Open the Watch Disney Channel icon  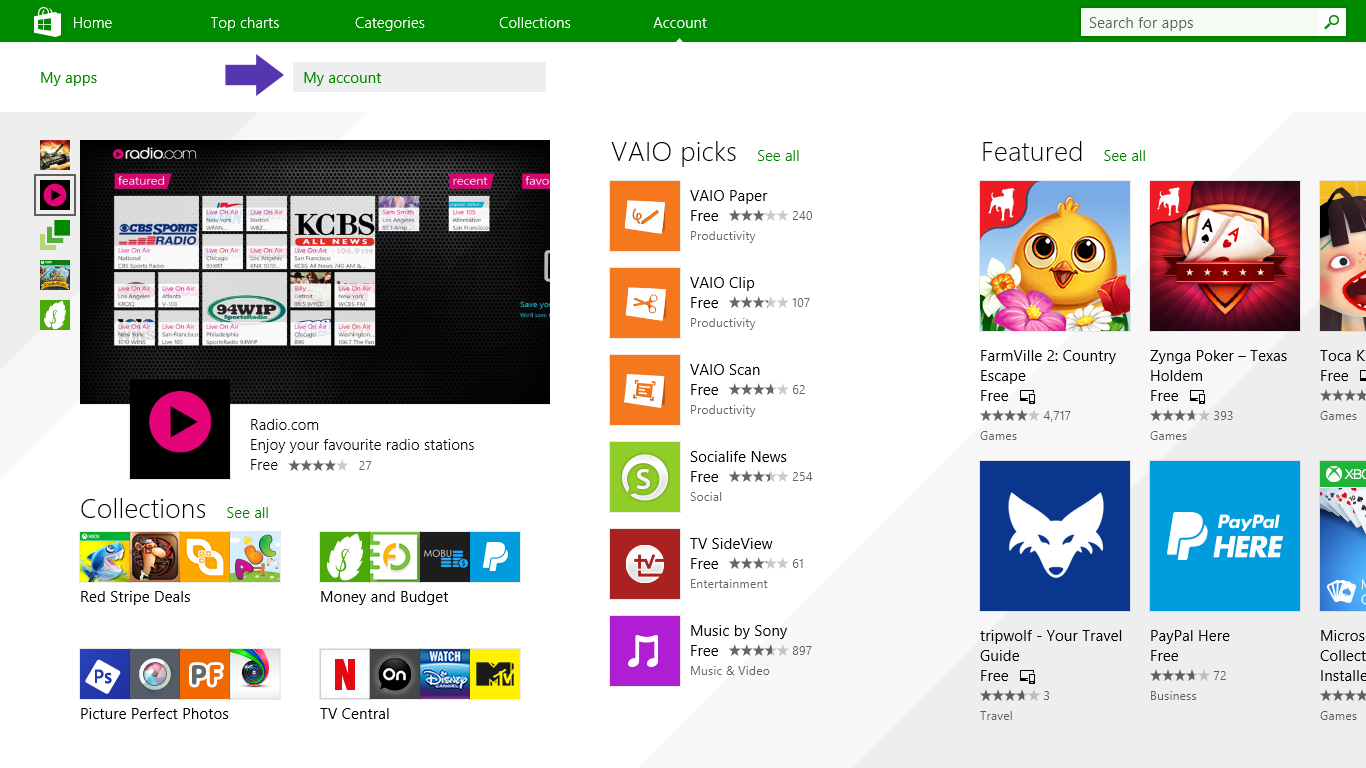(x=445, y=674)
